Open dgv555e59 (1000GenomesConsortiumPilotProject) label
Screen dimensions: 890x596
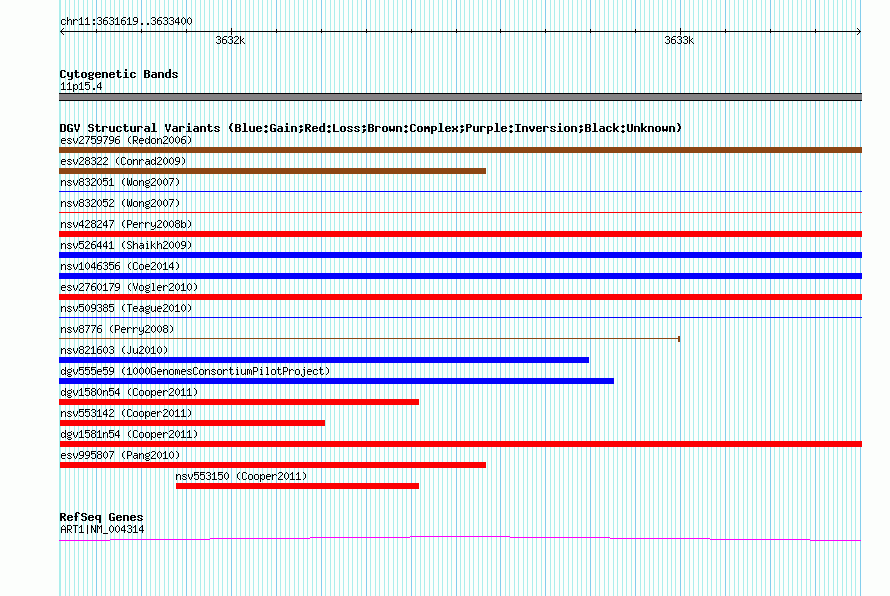coord(195,371)
